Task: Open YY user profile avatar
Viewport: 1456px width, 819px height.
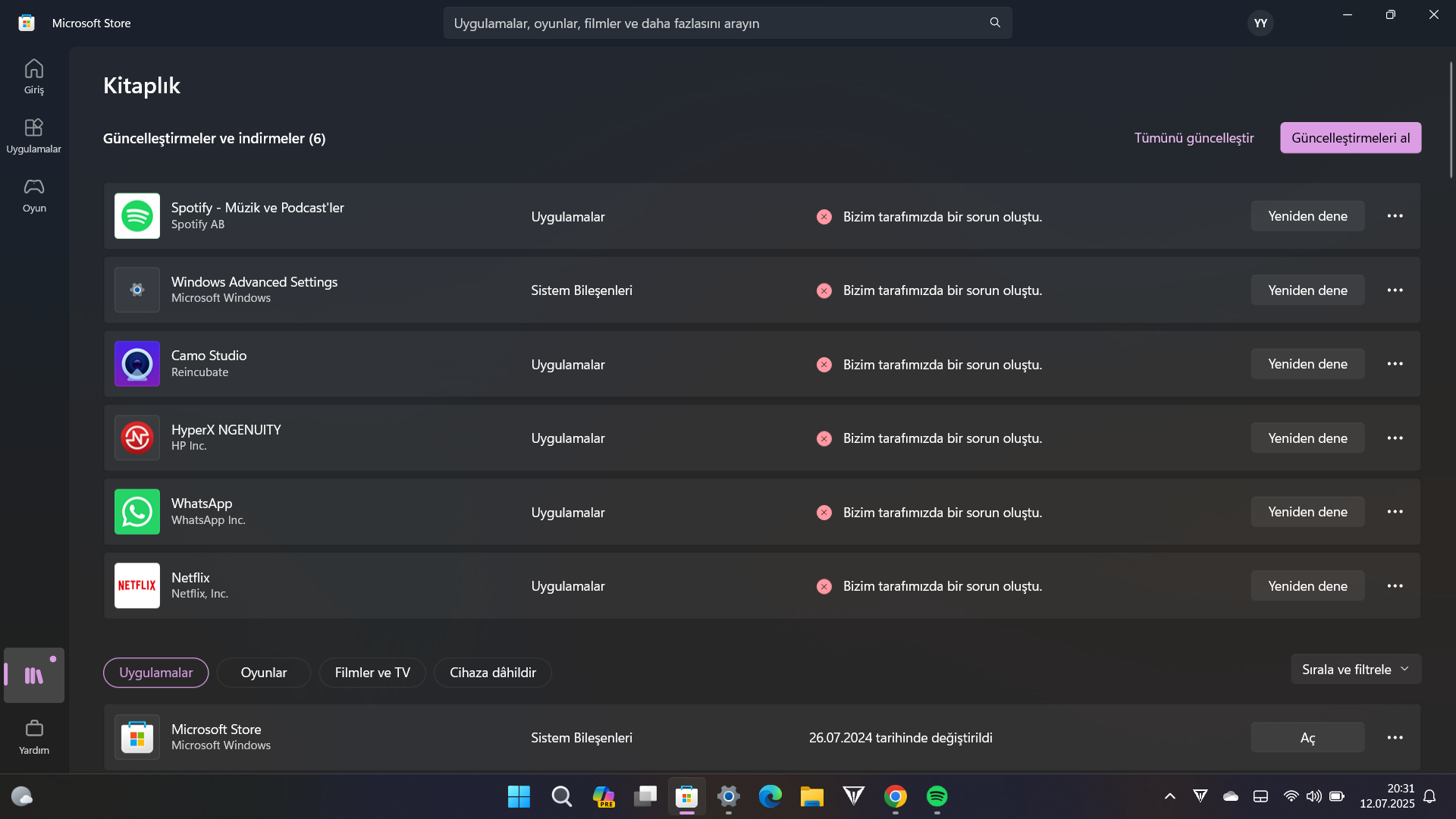Action: [1260, 23]
